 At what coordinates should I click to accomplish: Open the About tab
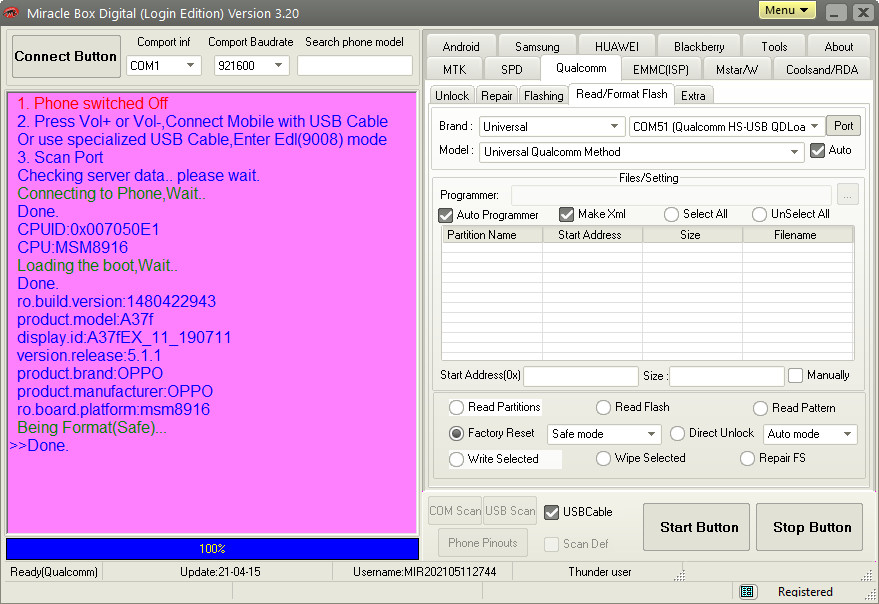point(839,47)
